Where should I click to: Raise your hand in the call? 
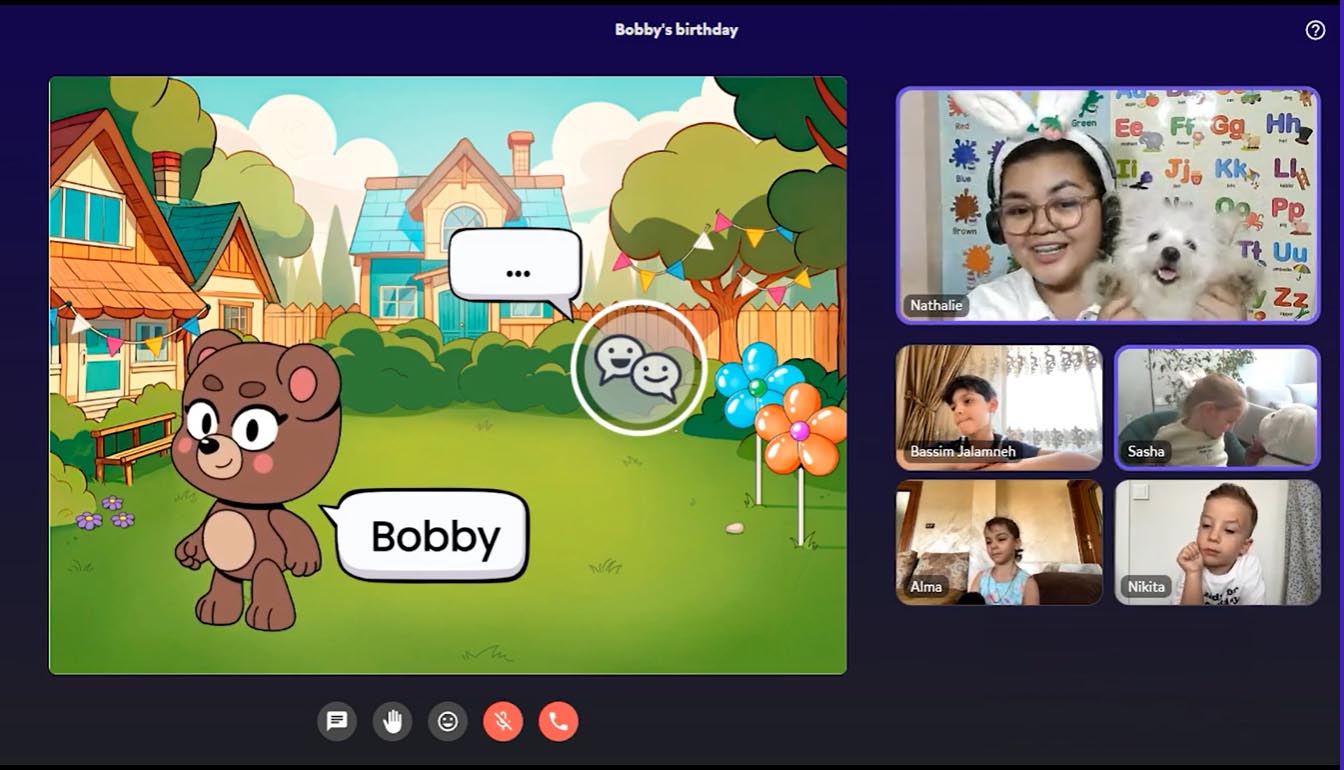click(x=392, y=721)
